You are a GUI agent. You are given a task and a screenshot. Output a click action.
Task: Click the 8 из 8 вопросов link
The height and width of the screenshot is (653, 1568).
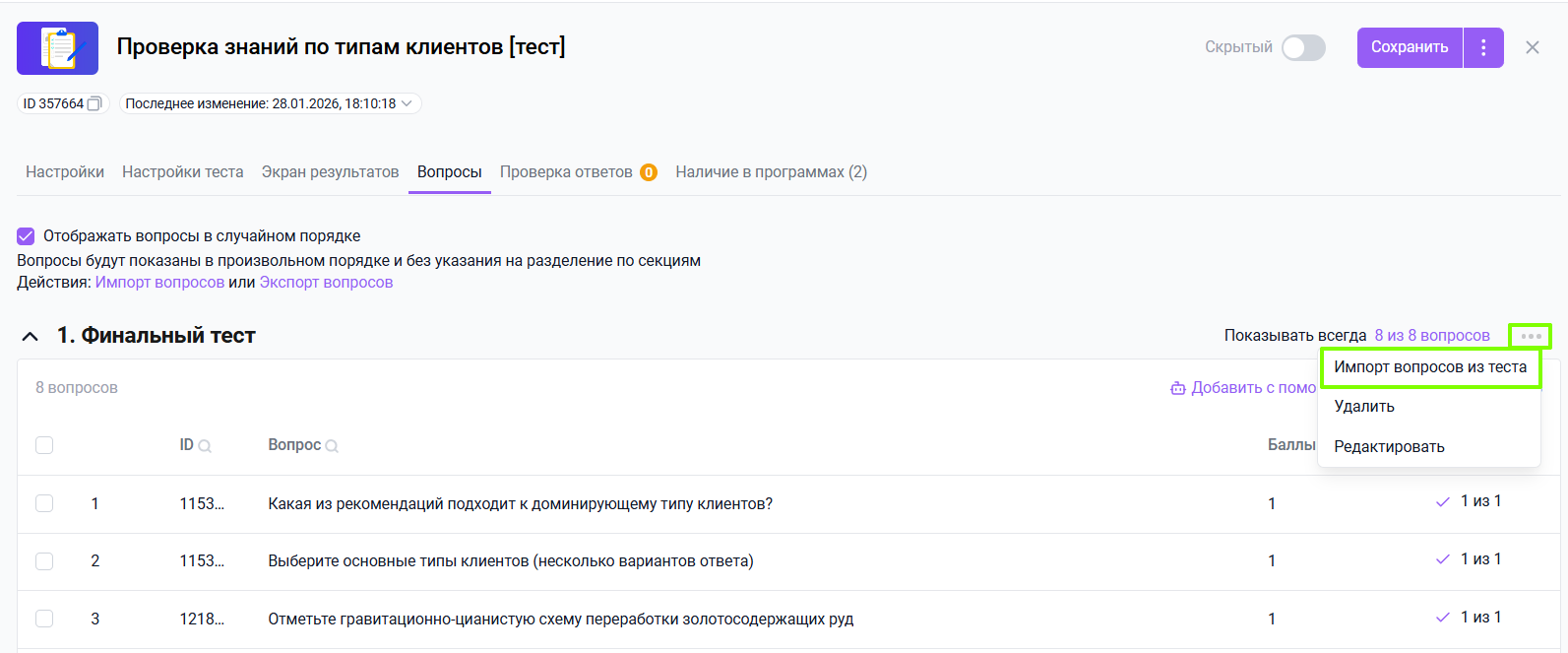pyautogui.click(x=1432, y=336)
